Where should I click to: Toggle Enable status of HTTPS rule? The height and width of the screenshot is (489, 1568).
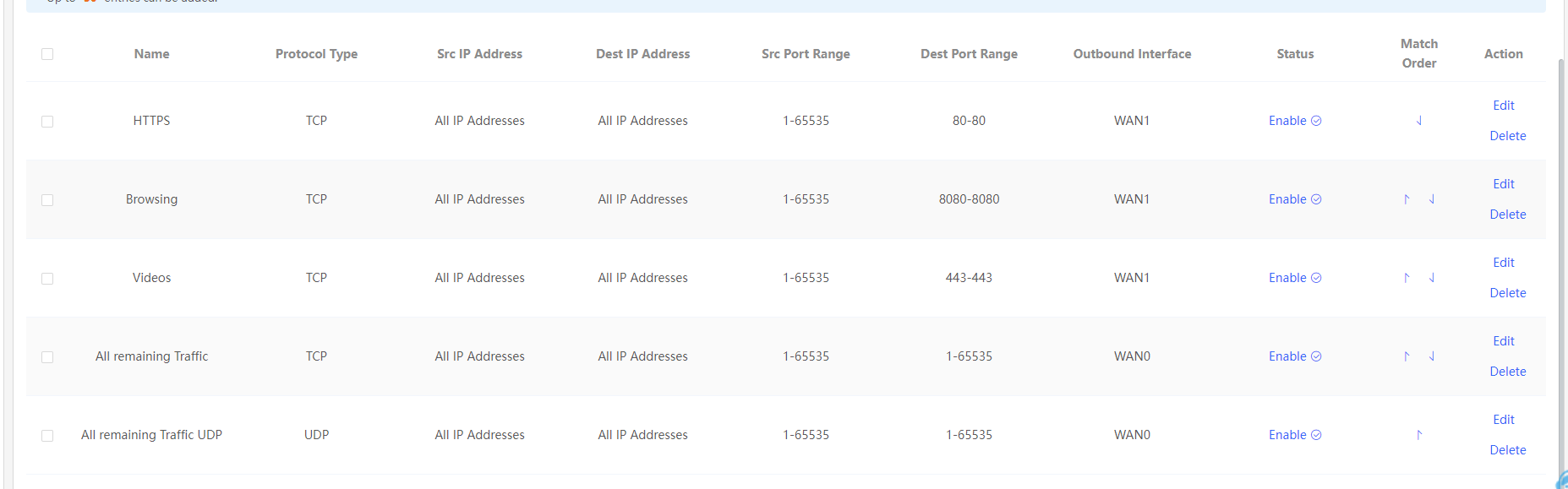point(1295,121)
